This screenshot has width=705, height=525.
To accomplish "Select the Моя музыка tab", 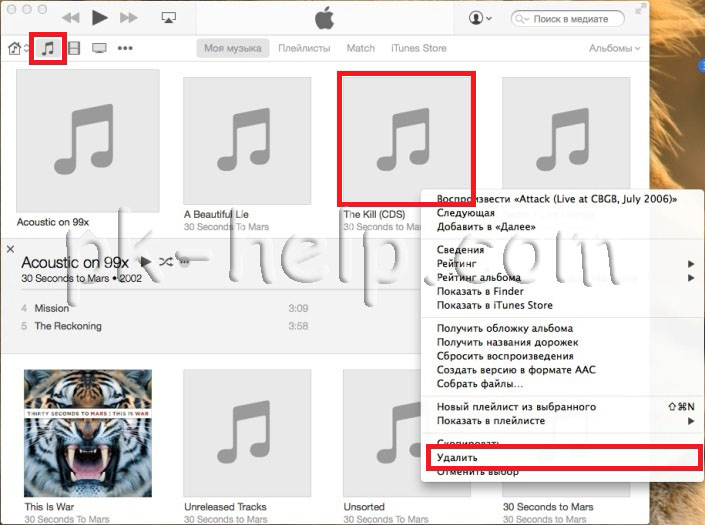I will click(x=233, y=48).
